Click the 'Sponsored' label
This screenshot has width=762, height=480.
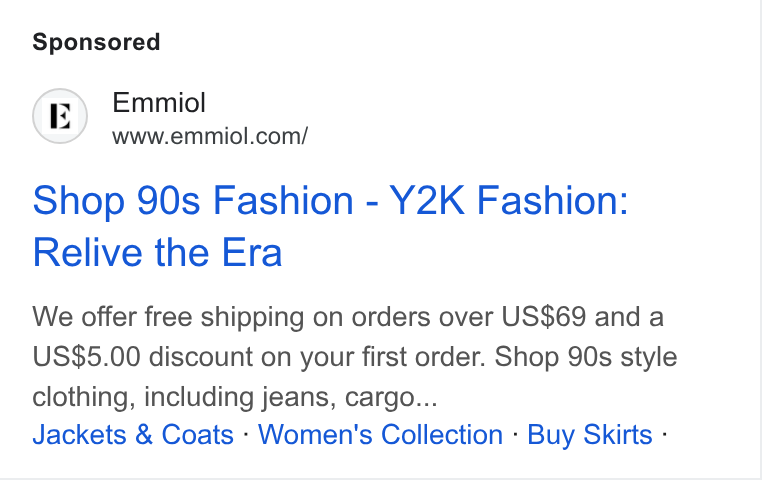96,42
